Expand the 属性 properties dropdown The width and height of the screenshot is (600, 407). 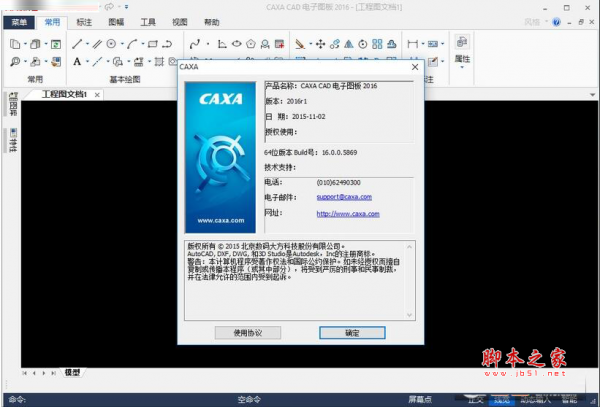click(462, 67)
